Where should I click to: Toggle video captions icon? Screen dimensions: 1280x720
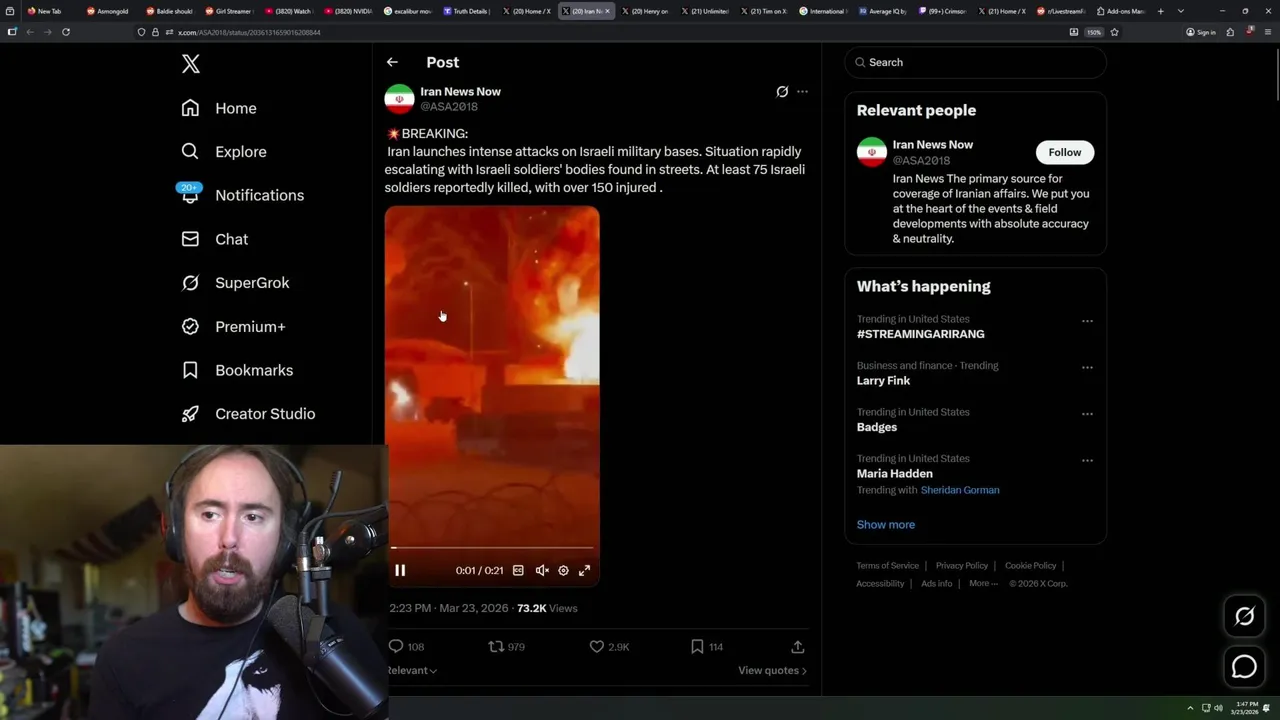518,570
